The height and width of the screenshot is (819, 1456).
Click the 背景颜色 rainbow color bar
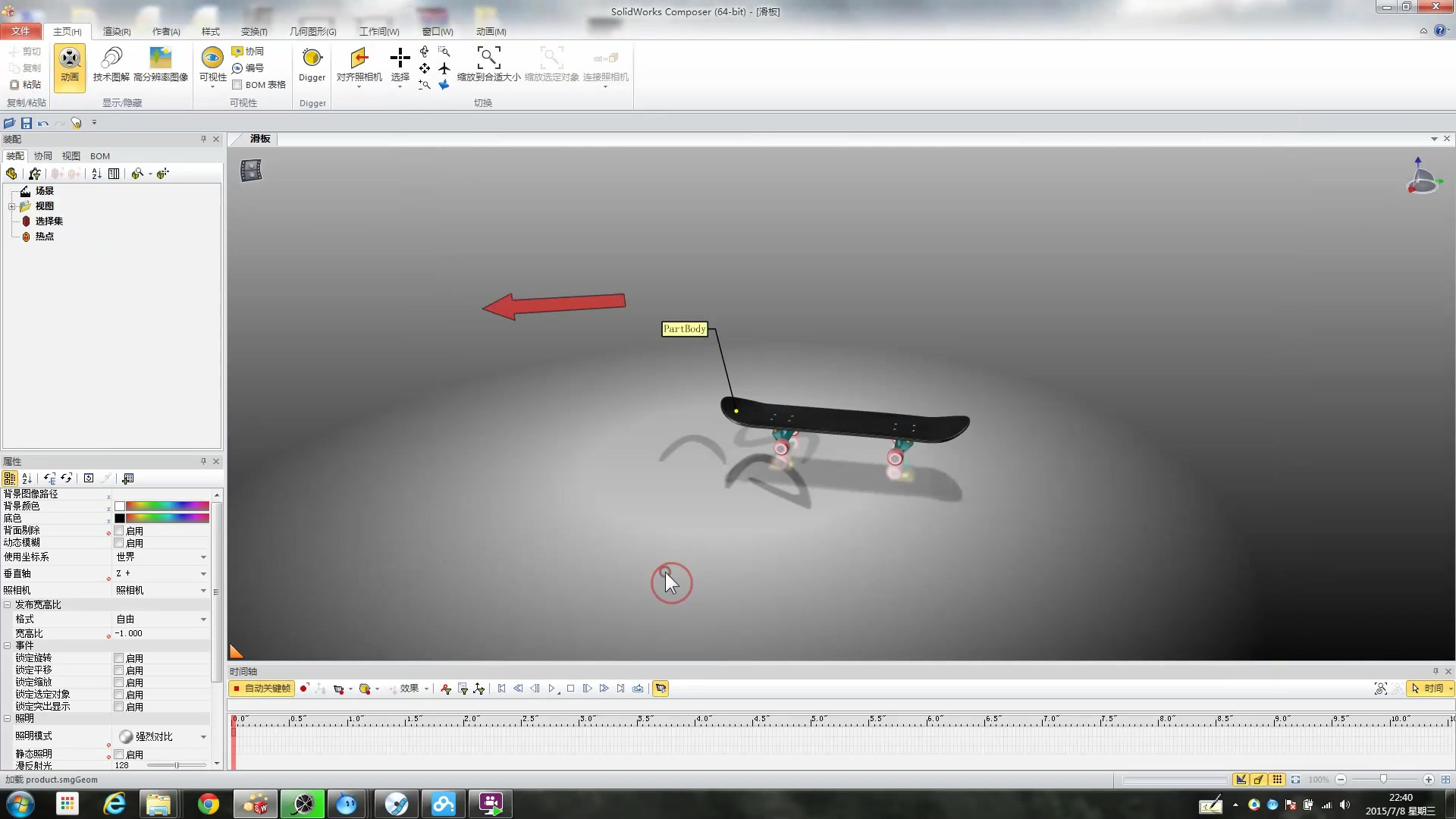pyautogui.click(x=167, y=506)
